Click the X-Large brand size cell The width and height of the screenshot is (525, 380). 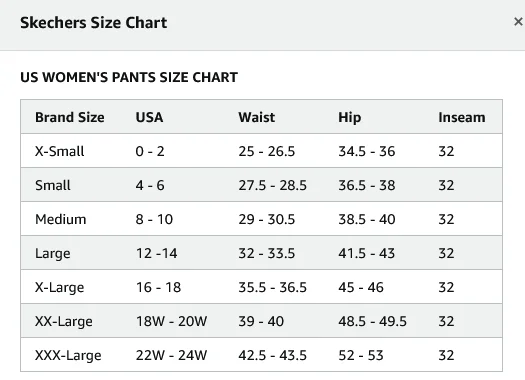click(60, 288)
